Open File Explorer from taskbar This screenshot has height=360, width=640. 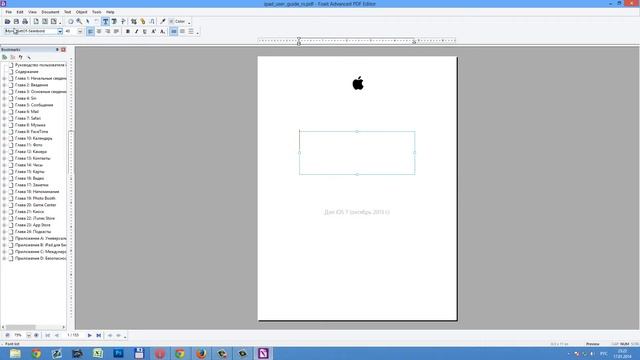pos(16,353)
